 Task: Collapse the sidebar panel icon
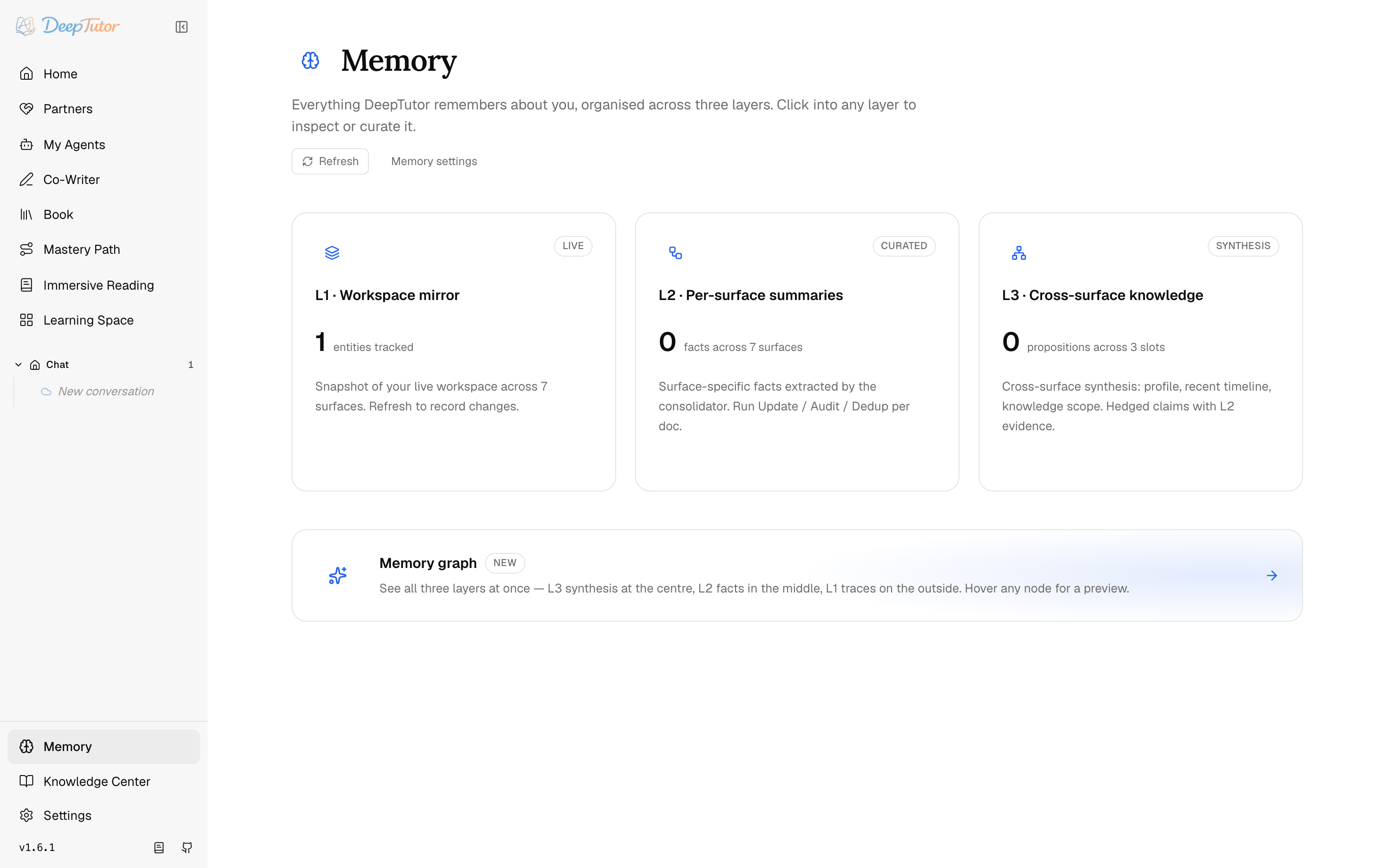(x=182, y=27)
